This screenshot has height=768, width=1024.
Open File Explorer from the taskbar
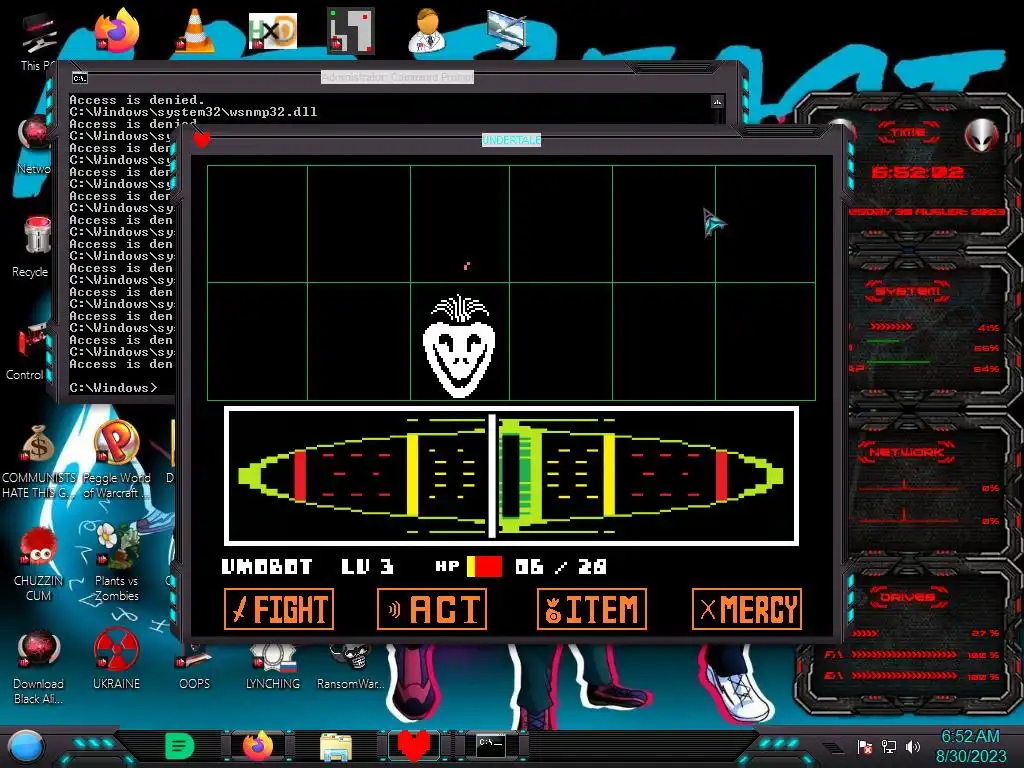[x=336, y=746]
